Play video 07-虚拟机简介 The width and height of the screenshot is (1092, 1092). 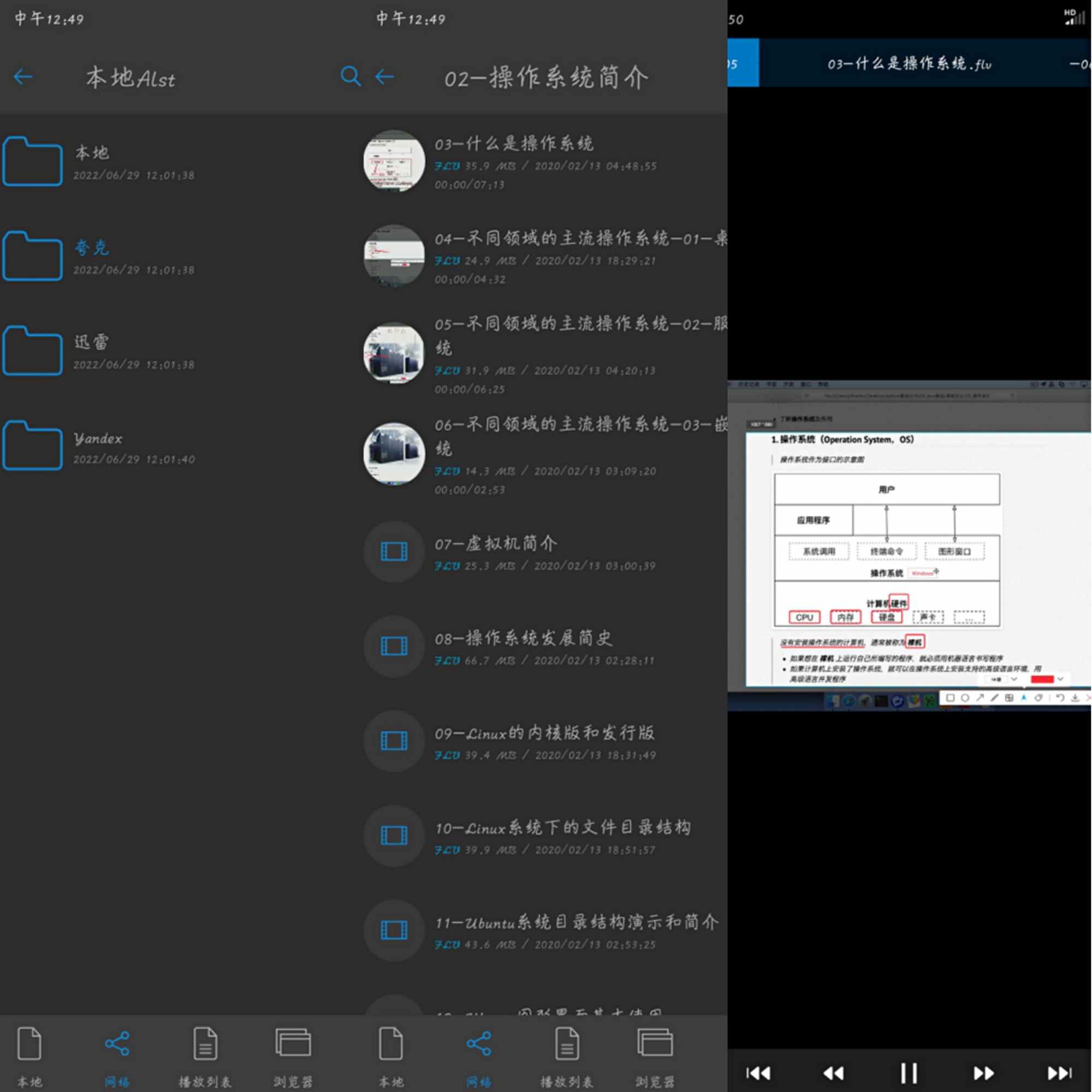pyautogui.click(x=496, y=544)
